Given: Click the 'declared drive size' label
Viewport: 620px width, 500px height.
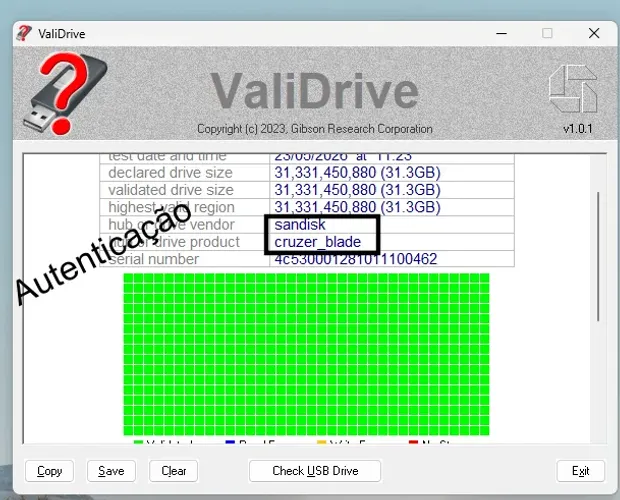Looking at the screenshot, I should [170, 173].
